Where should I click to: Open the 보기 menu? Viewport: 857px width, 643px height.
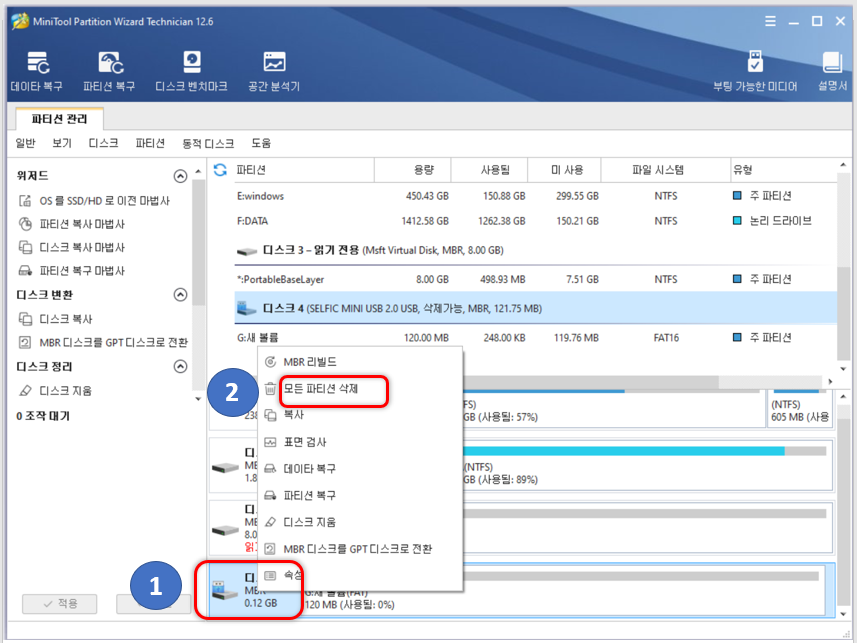[62, 143]
